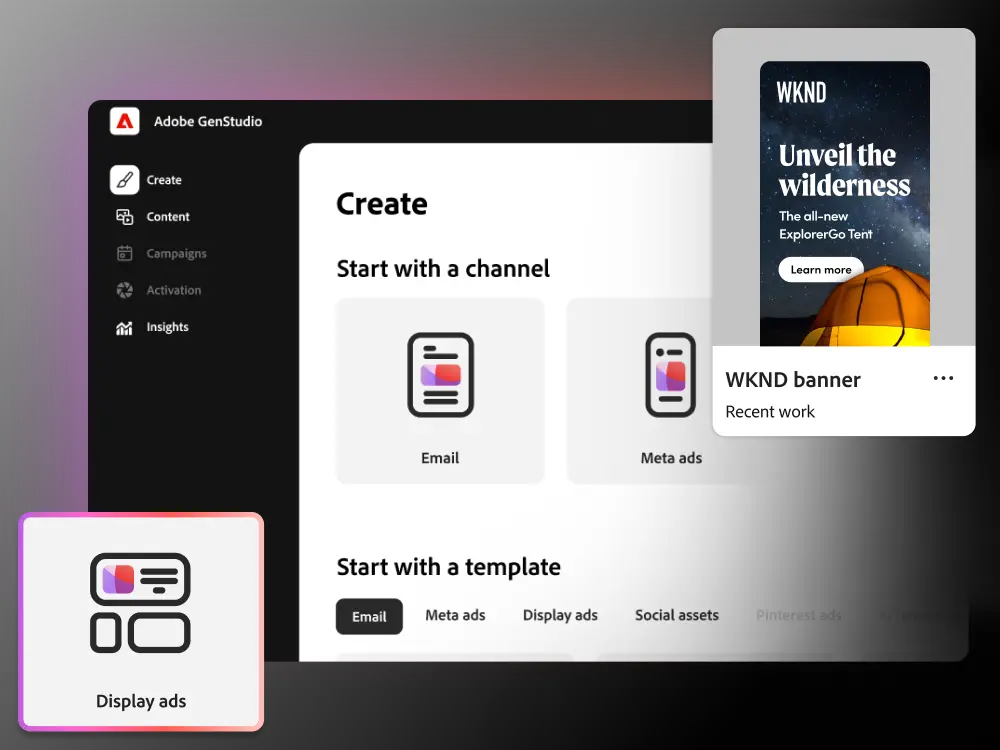Switch to the Display ads template tab

click(x=560, y=616)
